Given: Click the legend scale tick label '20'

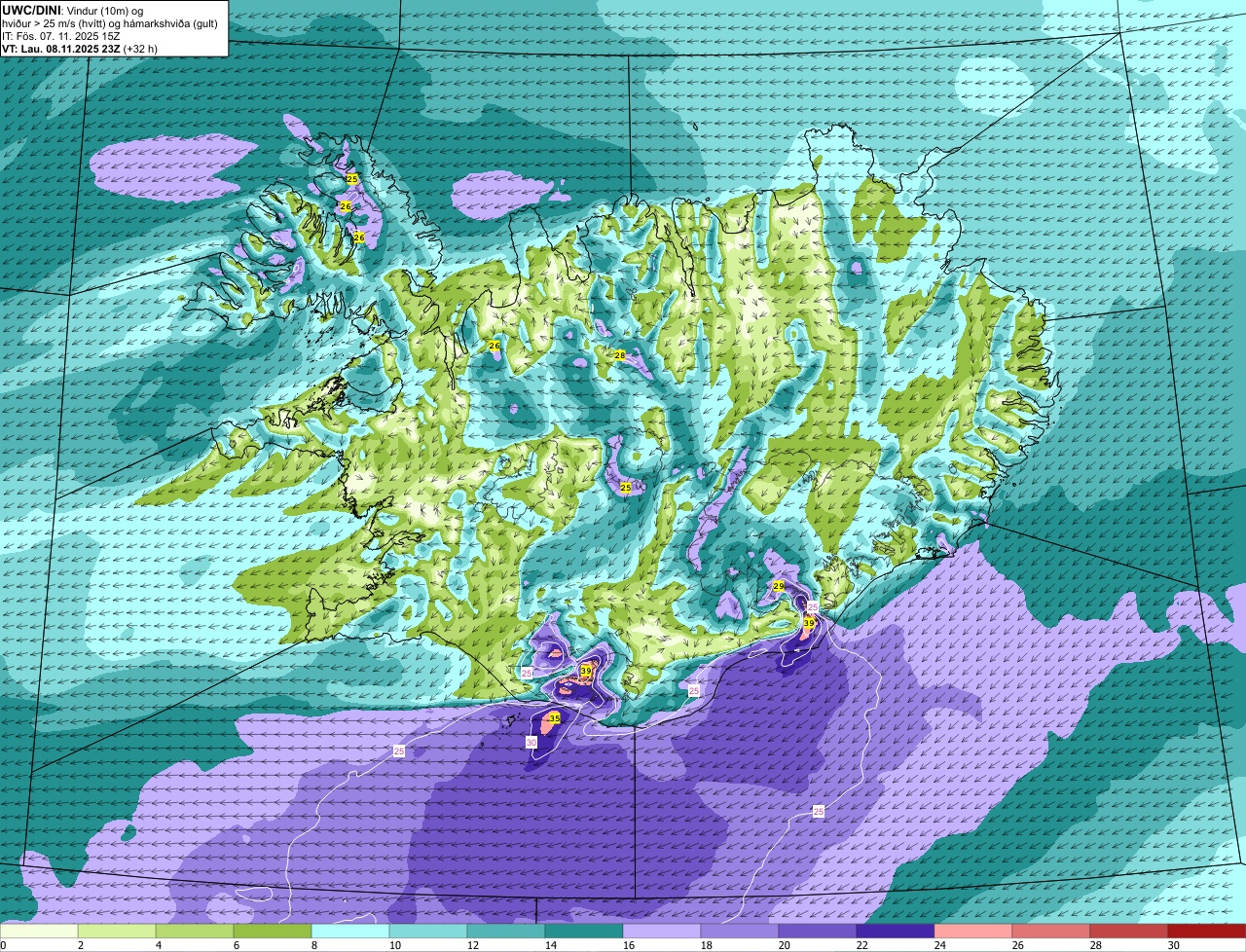Looking at the screenshot, I should (785, 945).
